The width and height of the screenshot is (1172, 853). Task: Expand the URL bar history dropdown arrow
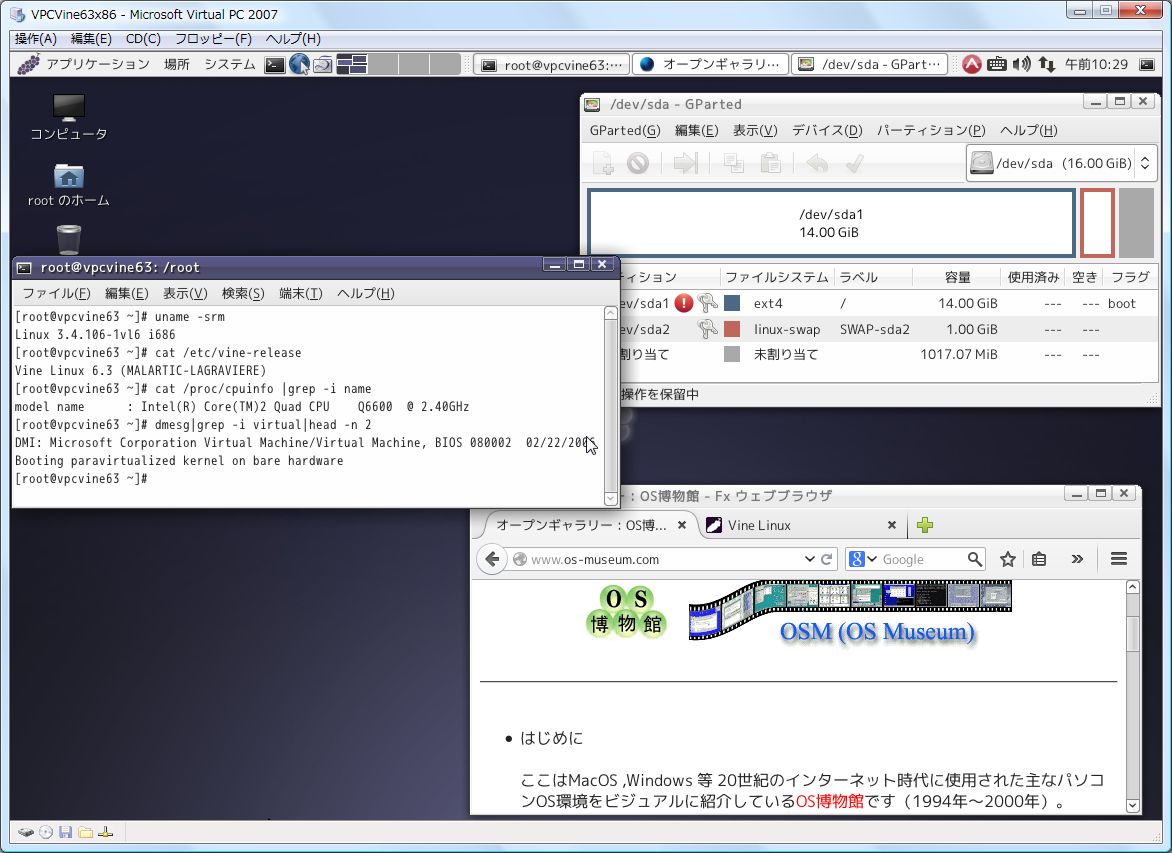[x=809, y=559]
